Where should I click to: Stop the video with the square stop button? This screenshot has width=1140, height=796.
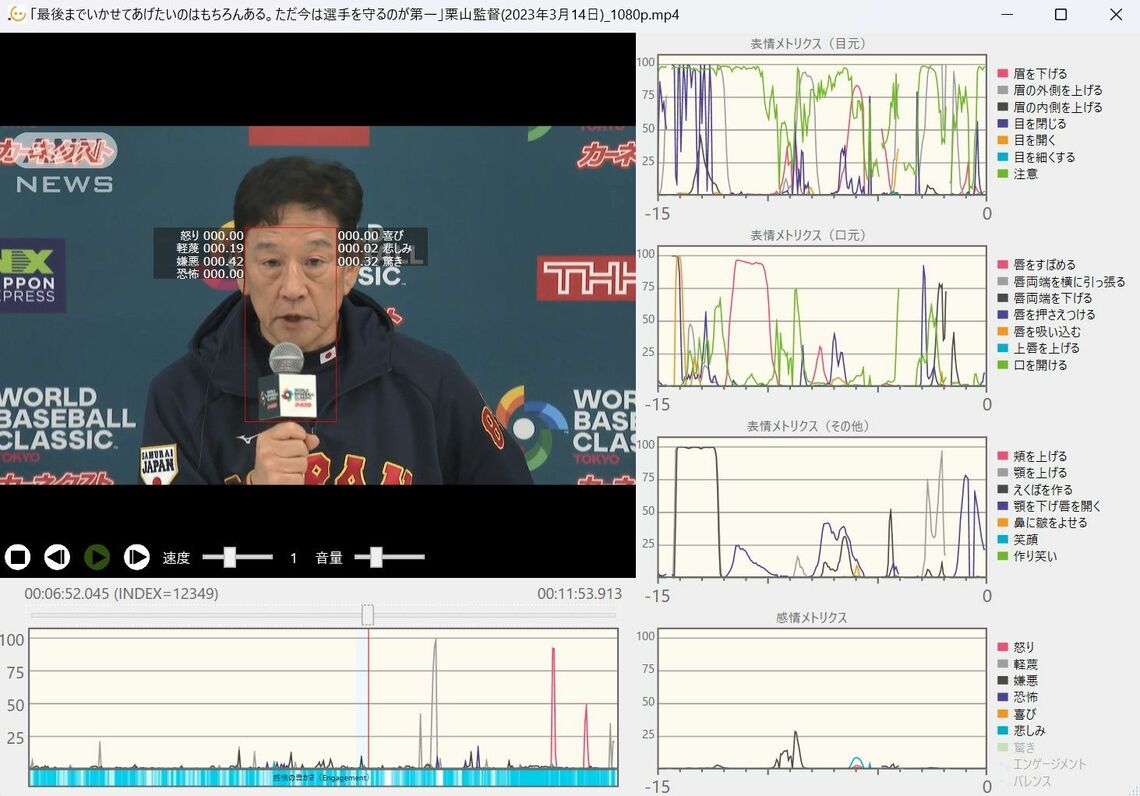[x=17, y=558]
